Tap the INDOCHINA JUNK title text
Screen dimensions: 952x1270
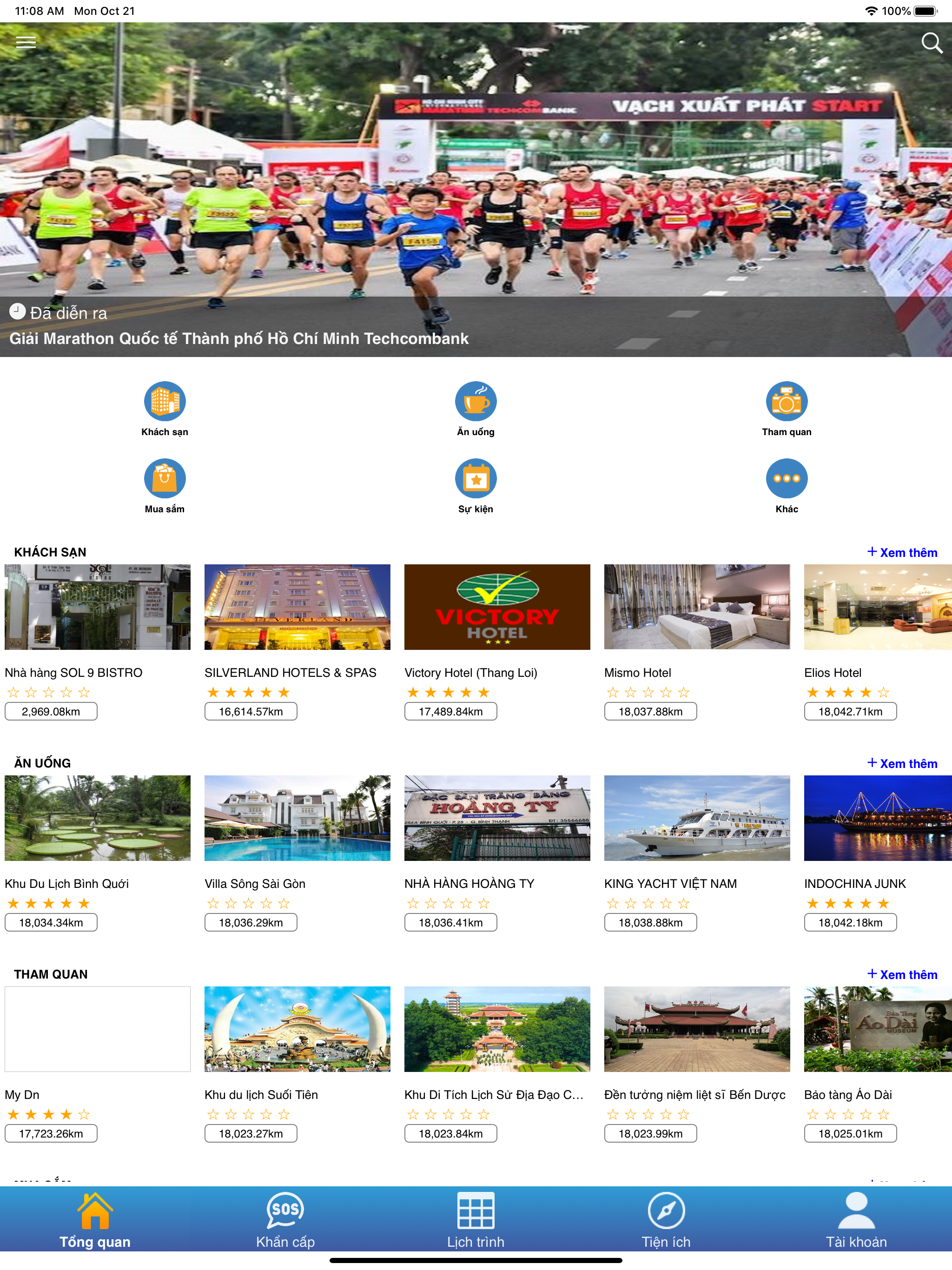[855, 884]
